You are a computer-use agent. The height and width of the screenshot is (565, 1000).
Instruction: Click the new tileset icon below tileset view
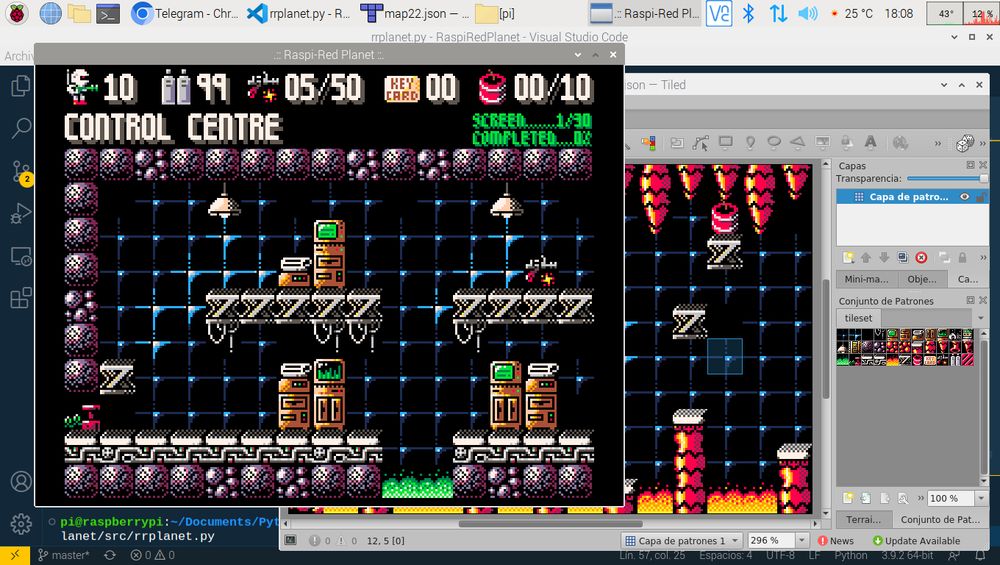848,498
